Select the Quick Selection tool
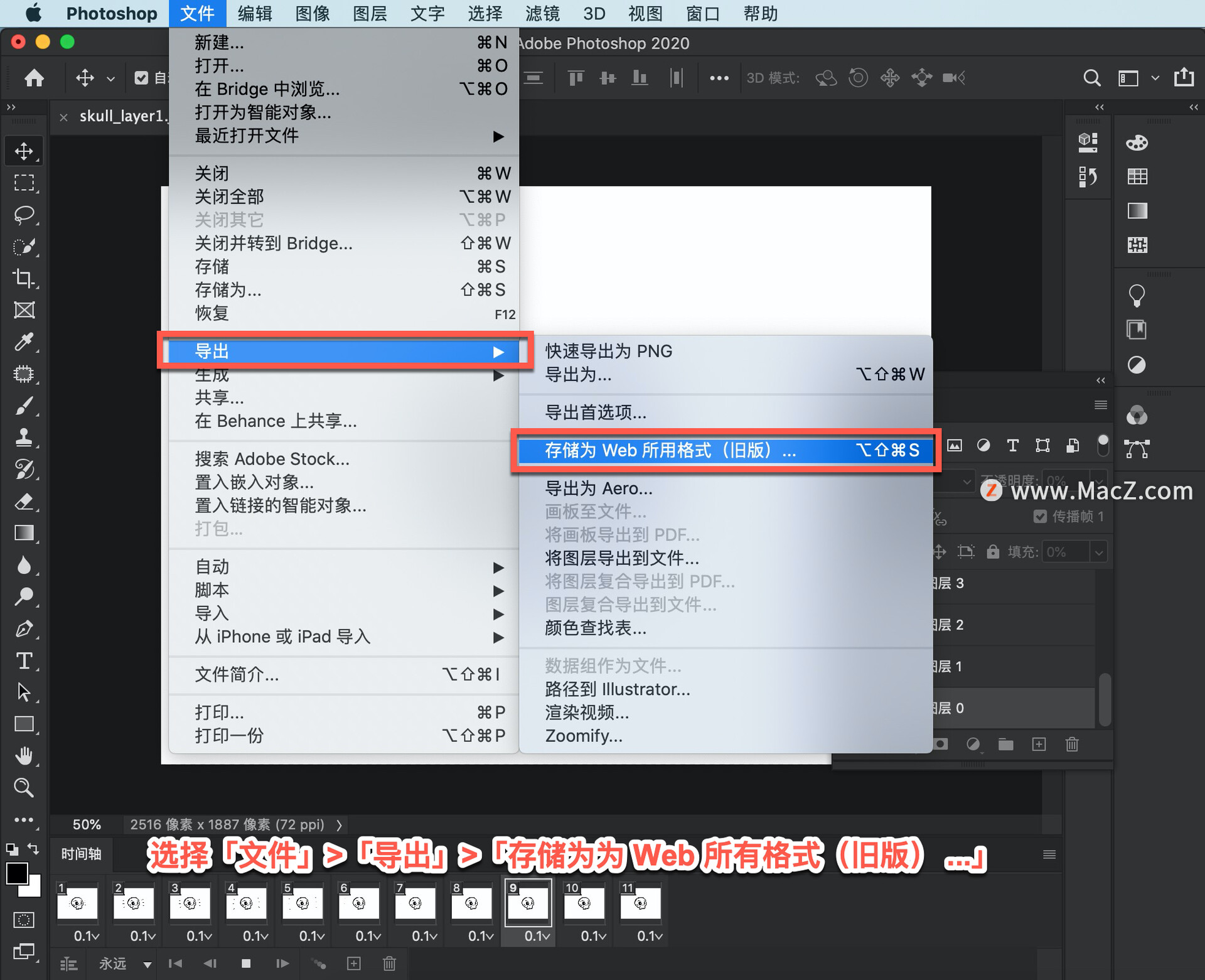This screenshot has height=980, width=1205. point(24,246)
